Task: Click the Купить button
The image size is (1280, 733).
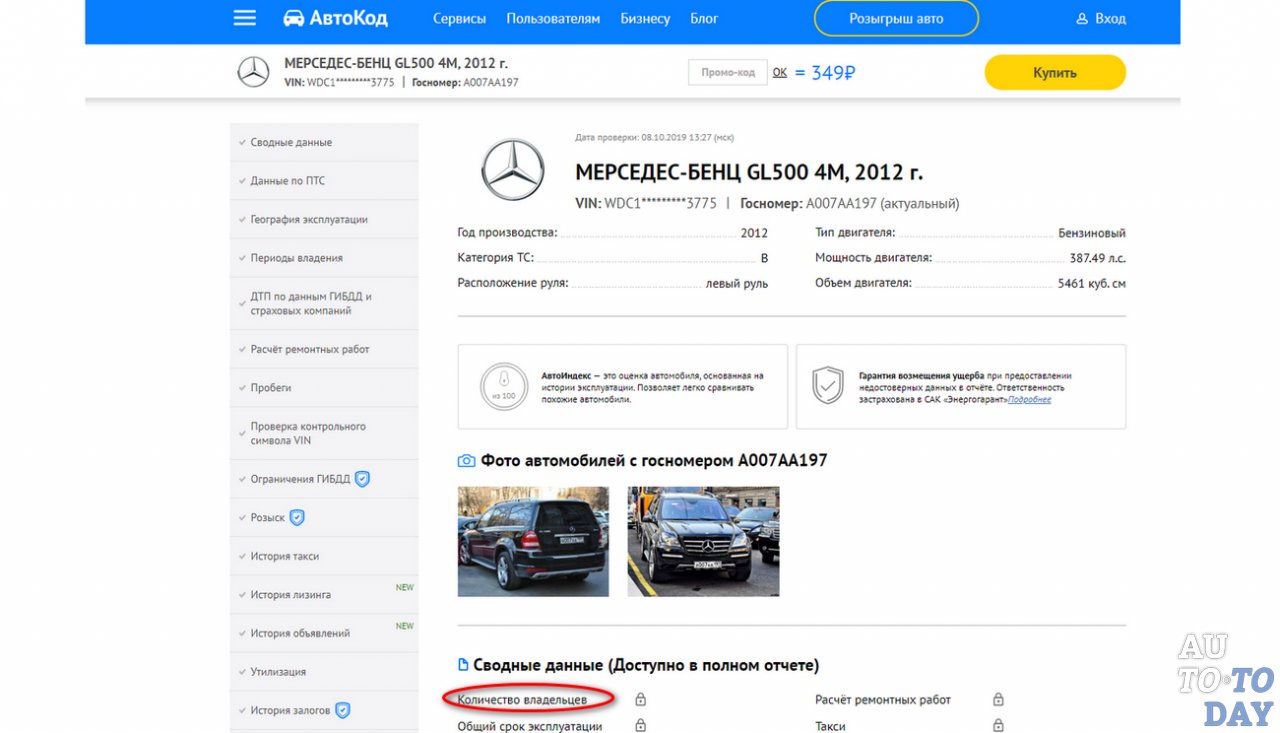Action: (x=1055, y=72)
